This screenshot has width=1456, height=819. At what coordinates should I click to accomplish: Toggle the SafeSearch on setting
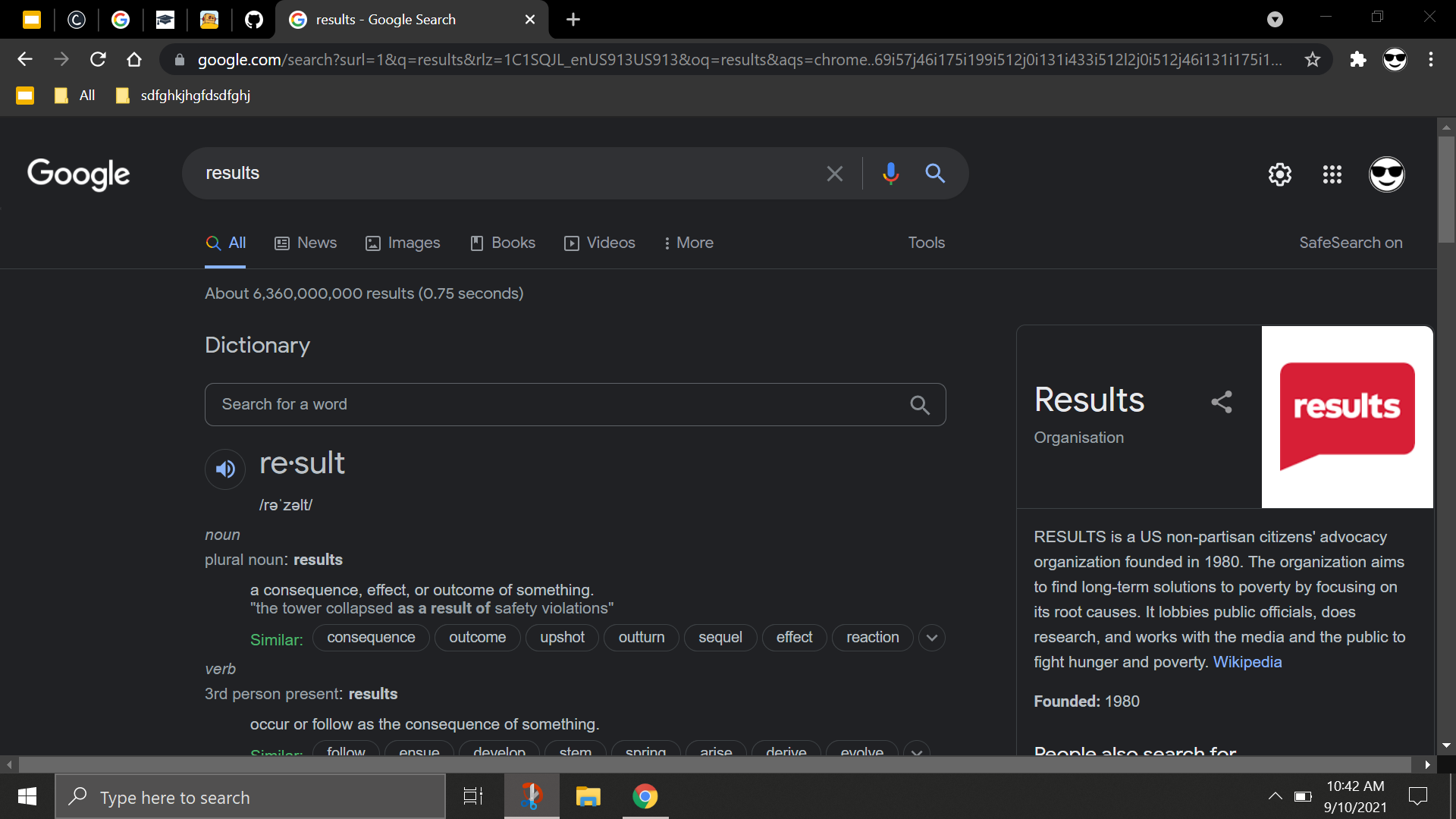click(1351, 243)
